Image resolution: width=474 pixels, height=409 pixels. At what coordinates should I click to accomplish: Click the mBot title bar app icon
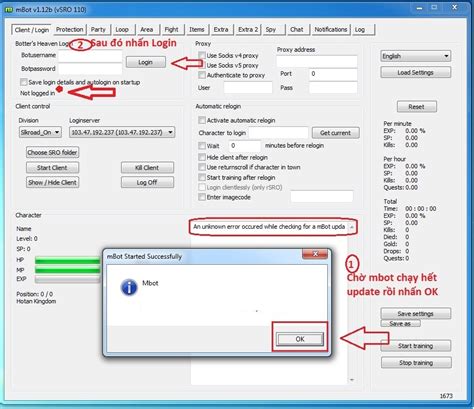click(x=8, y=10)
